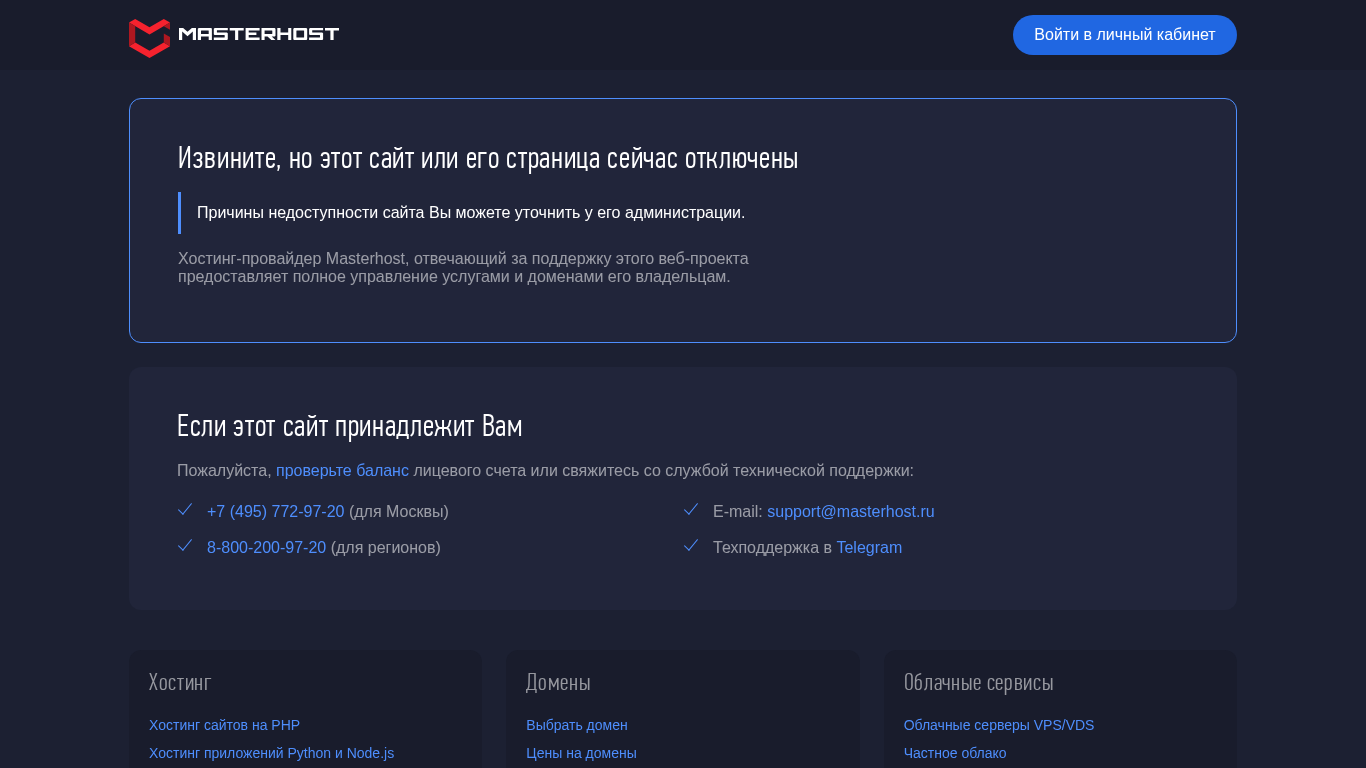Click the checkmark icon beside the E-mail line
The image size is (1366, 768).
coord(691,510)
